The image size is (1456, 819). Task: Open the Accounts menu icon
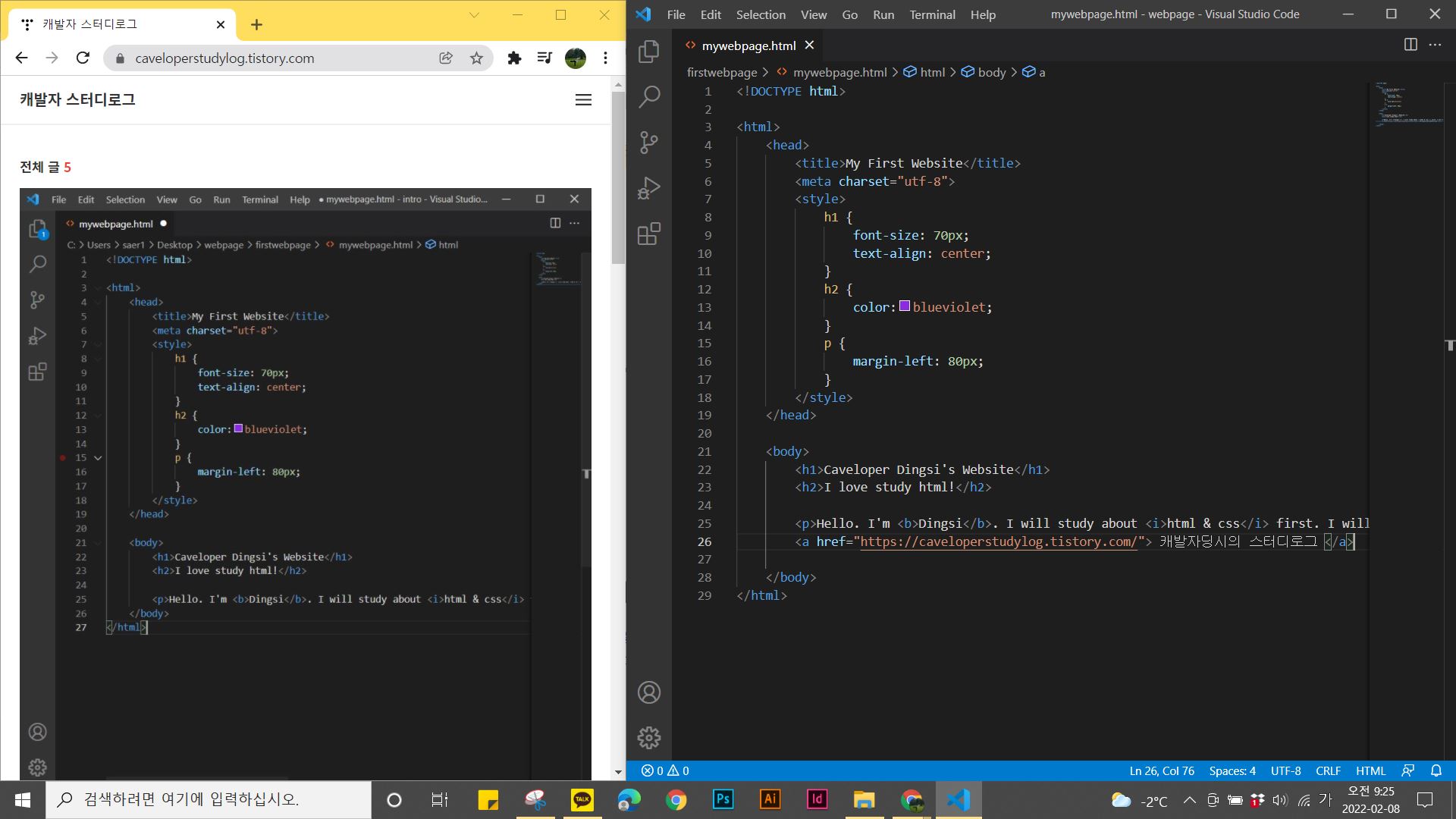point(649,692)
